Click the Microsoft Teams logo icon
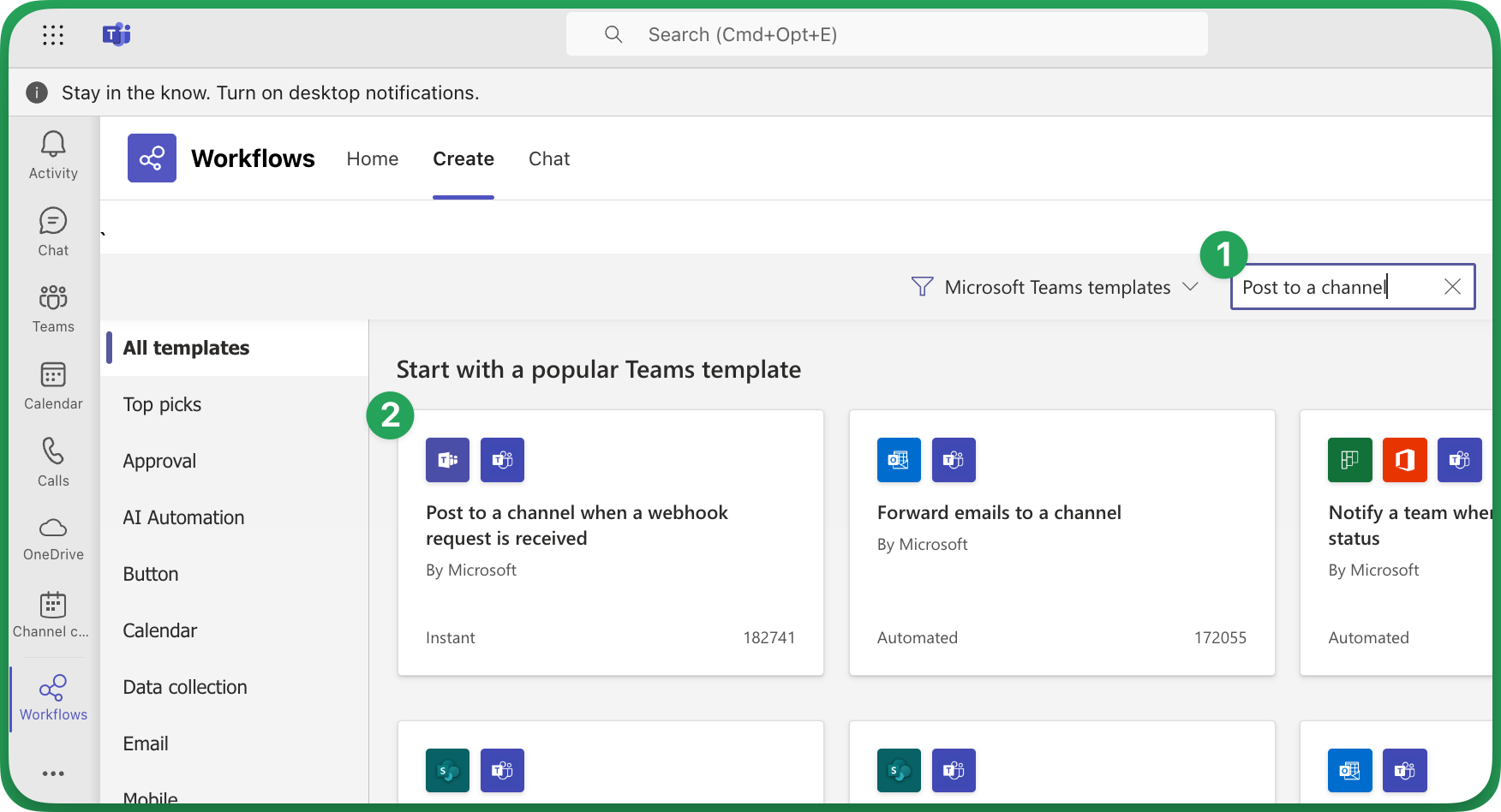The image size is (1501, 812). click(117, 34)
